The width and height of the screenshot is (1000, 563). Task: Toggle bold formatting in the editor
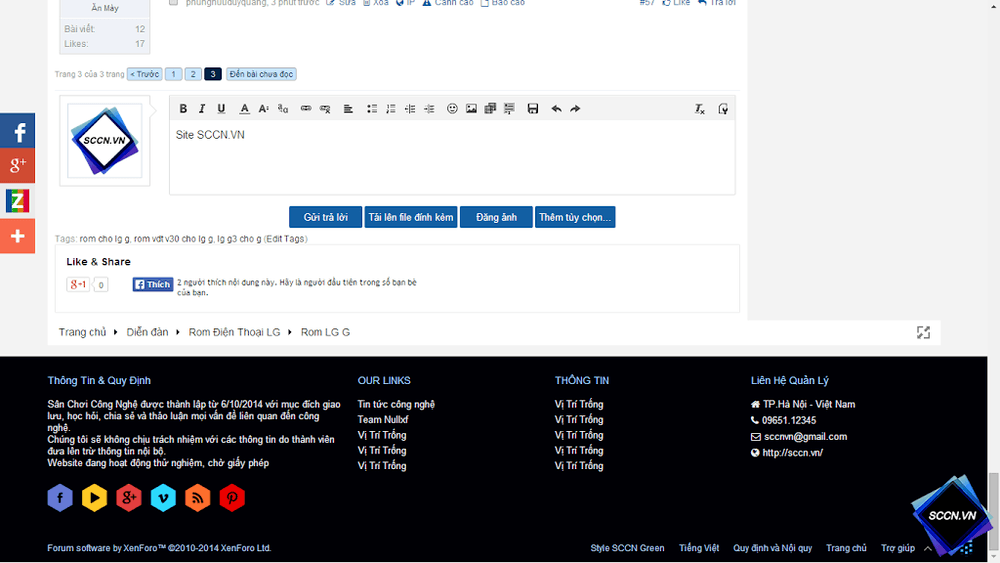point(183,109)
